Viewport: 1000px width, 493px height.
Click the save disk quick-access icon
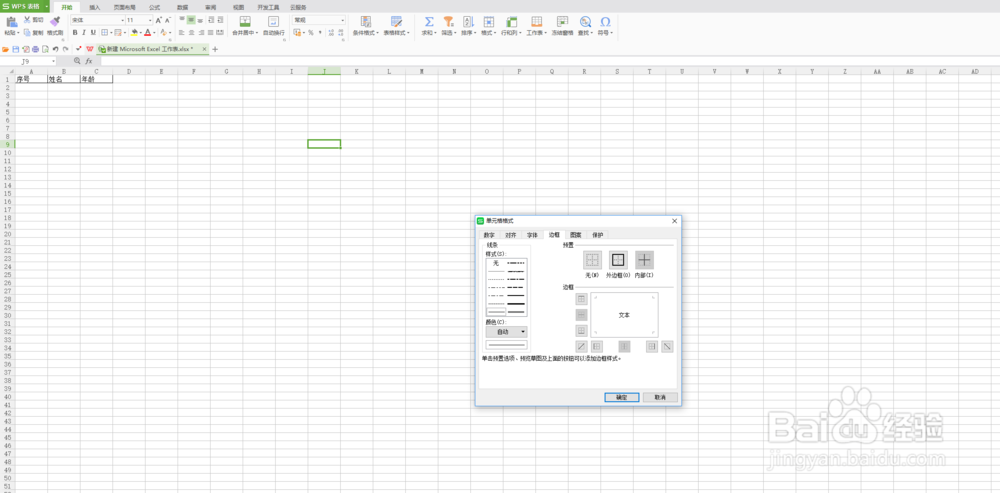[x=16, y=49]
